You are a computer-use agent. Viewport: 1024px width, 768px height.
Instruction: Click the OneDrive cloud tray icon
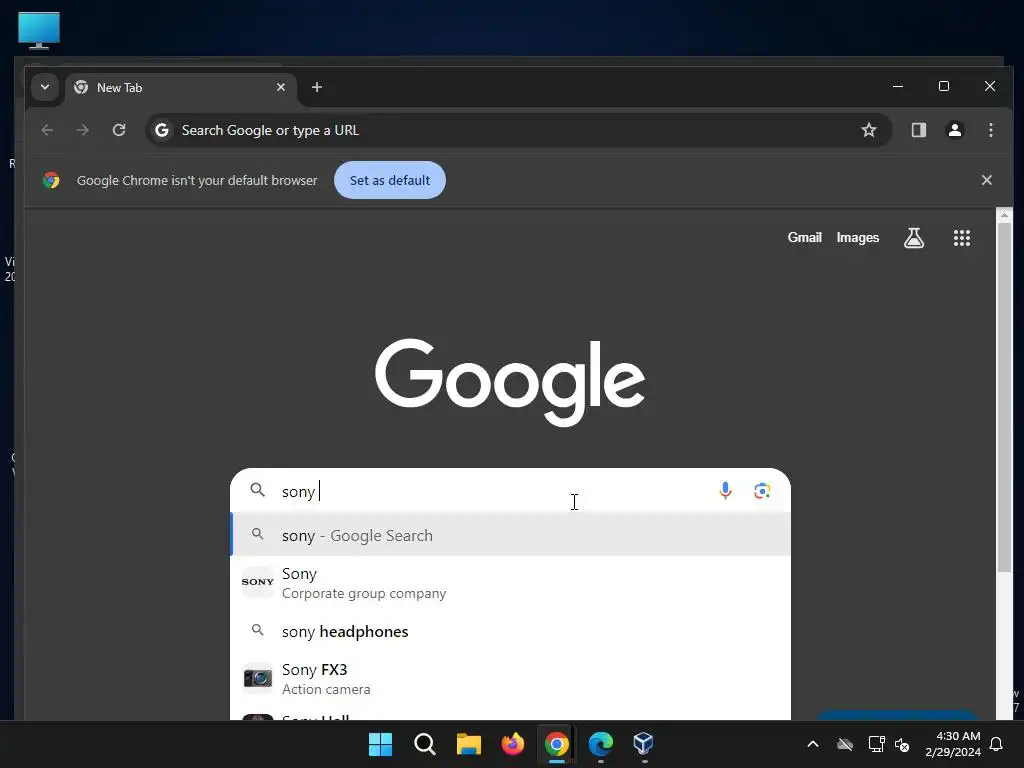tap(845, 744)
